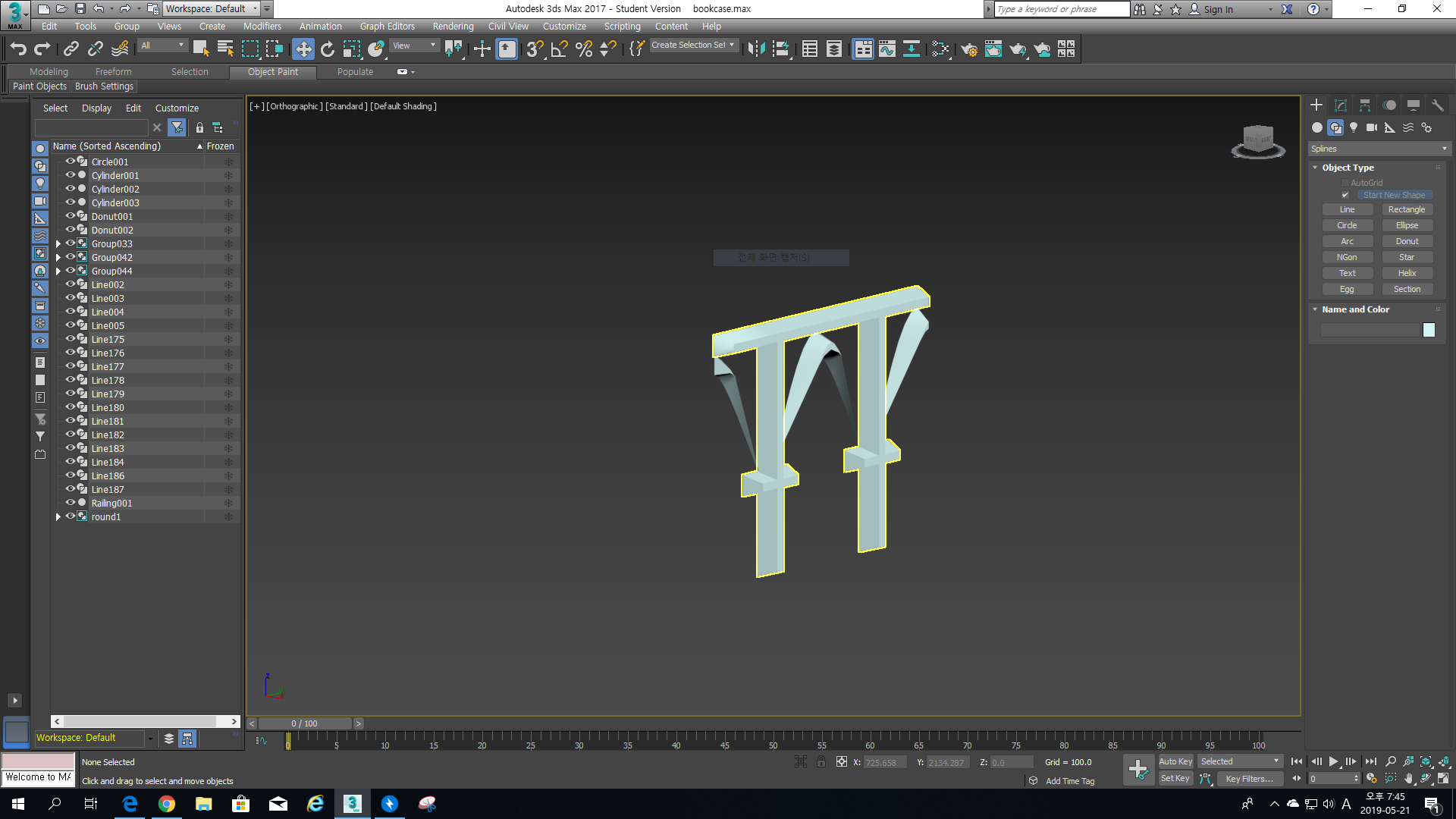Click the object color swatch
Viewport: 1456px width, 819px height.
(x=1429, y=330)
